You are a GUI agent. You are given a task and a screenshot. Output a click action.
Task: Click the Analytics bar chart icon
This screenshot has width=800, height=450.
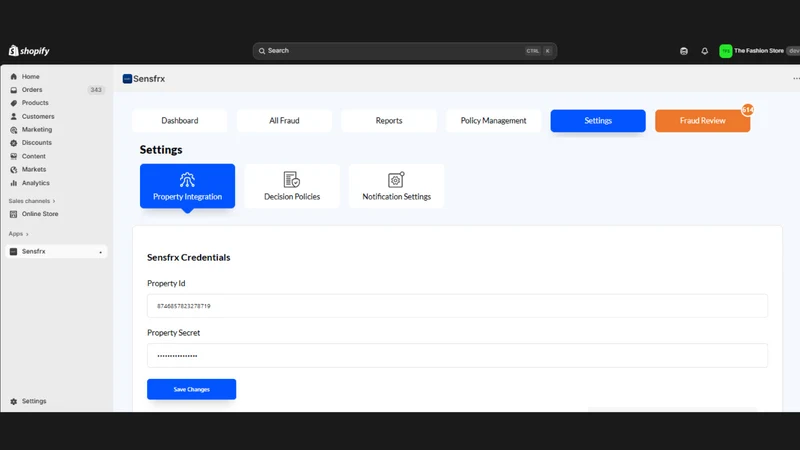[14, 183]
